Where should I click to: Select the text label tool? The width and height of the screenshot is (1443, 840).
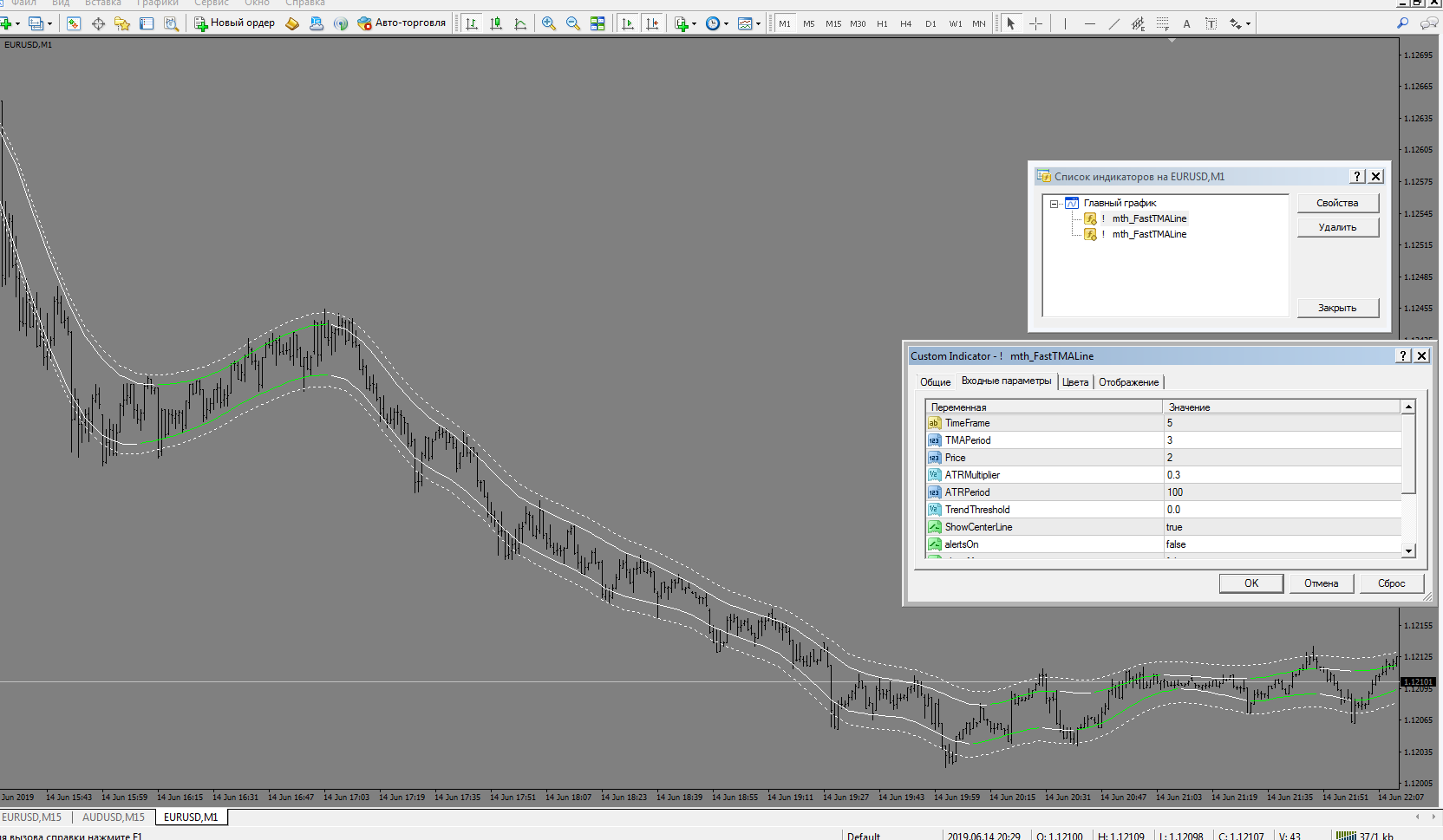(1211, 23)
